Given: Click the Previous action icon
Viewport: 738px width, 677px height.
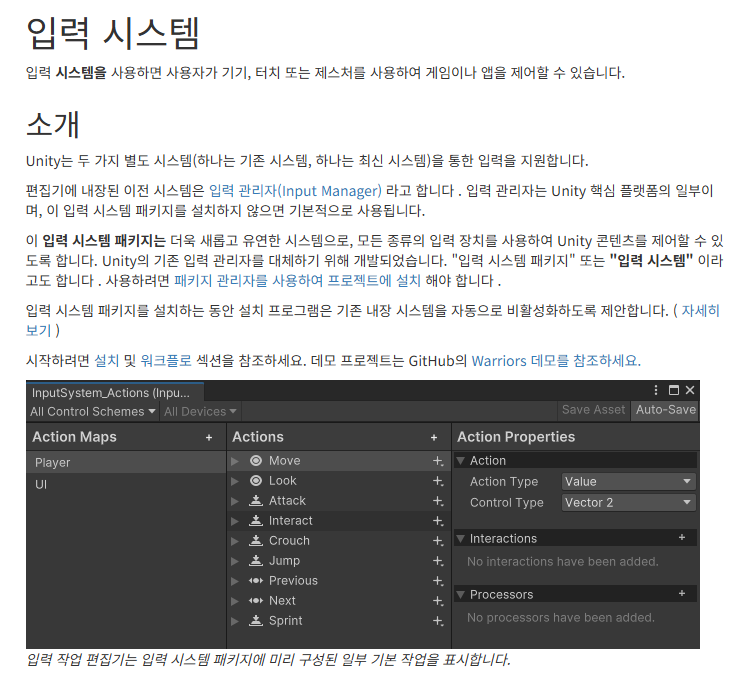Looking at the screenshot, I should pyautogui.click(x=256, y=581).
